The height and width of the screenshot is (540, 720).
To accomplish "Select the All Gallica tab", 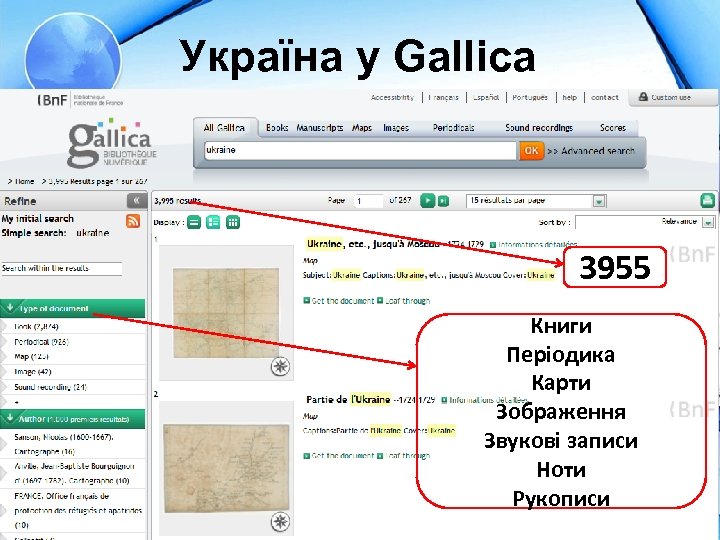I will [x=224, y=128].
